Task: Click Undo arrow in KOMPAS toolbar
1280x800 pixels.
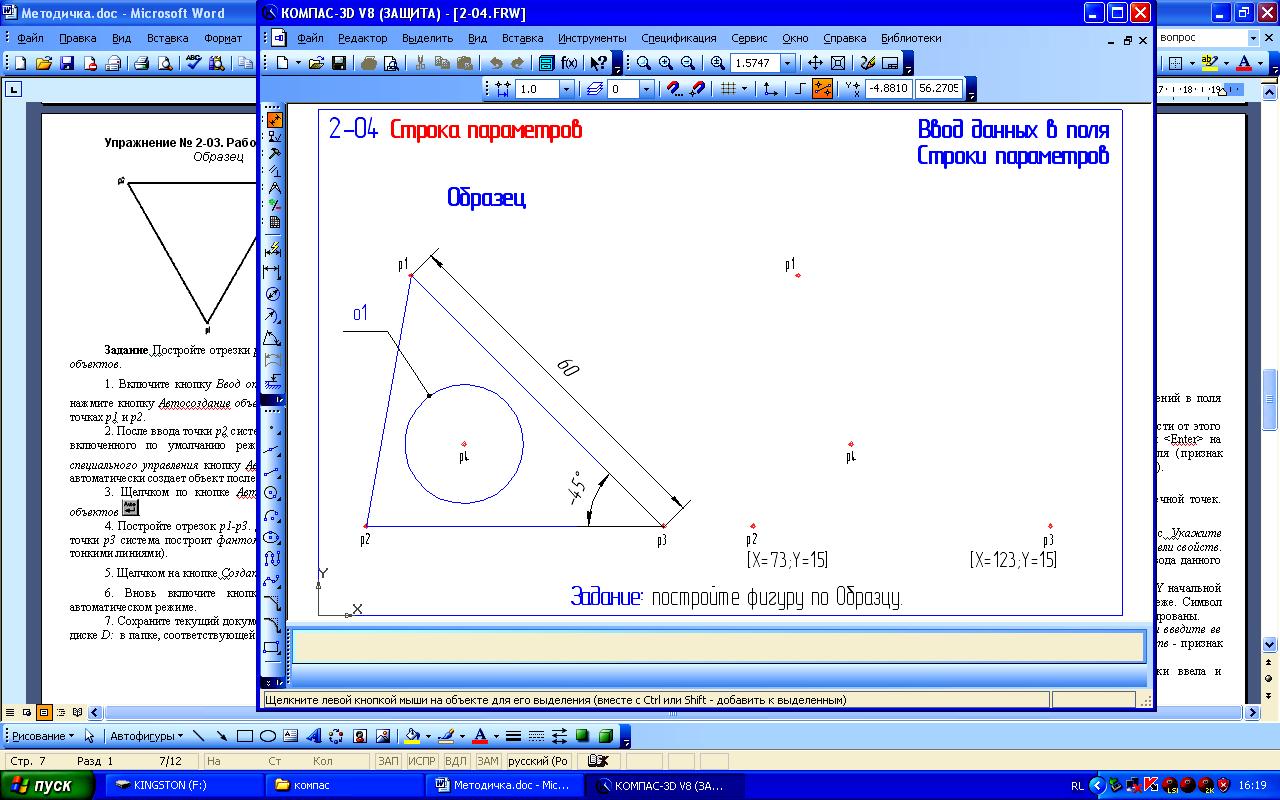Action: point(496,62)
